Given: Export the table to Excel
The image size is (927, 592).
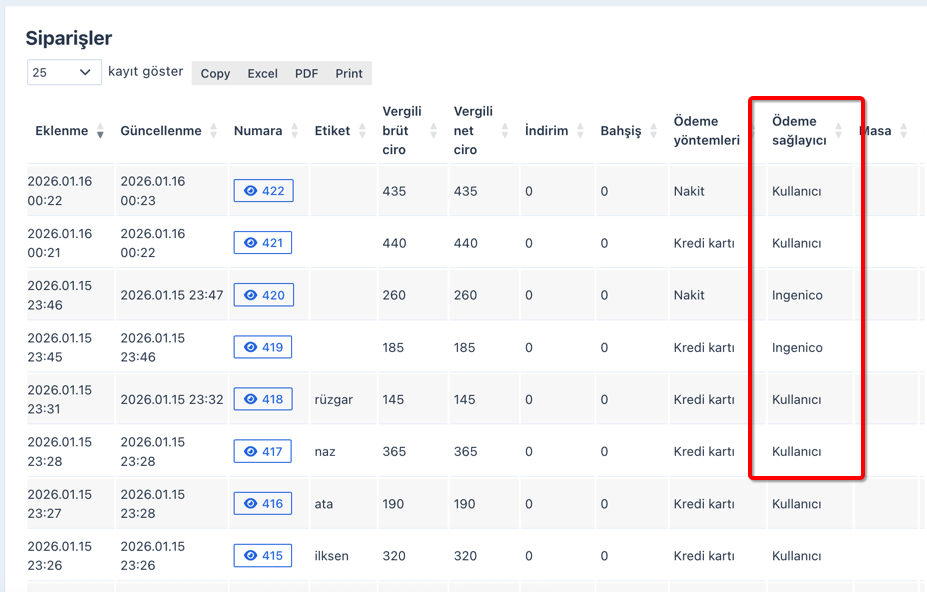Looking at the screenshot, I should pyautogui.click(x=263, y=73).
